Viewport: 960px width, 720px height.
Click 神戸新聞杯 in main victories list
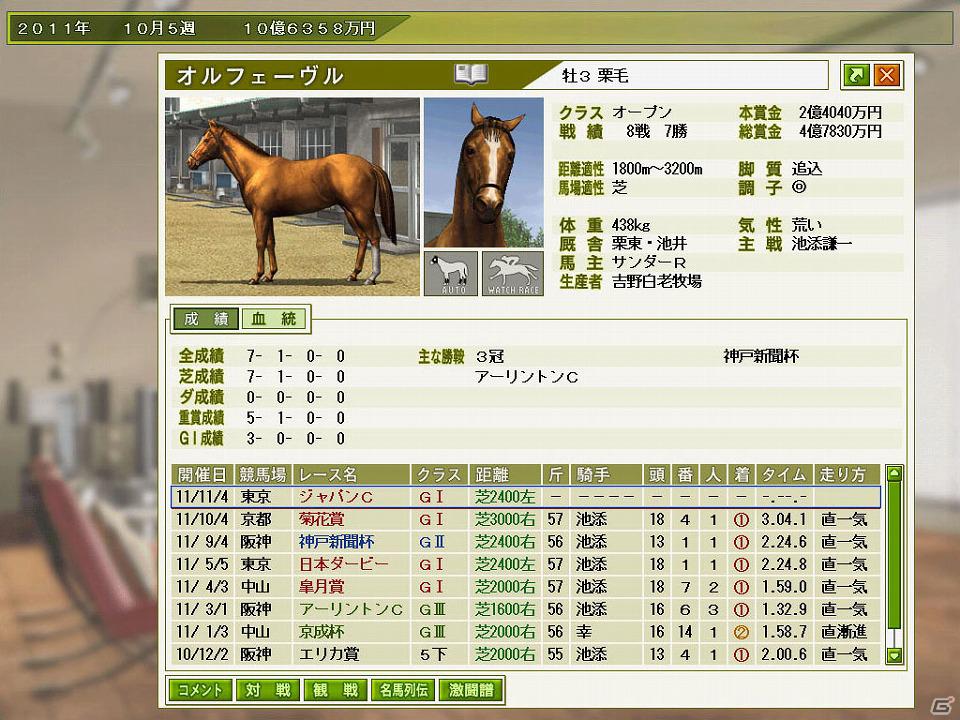(761, 356)
